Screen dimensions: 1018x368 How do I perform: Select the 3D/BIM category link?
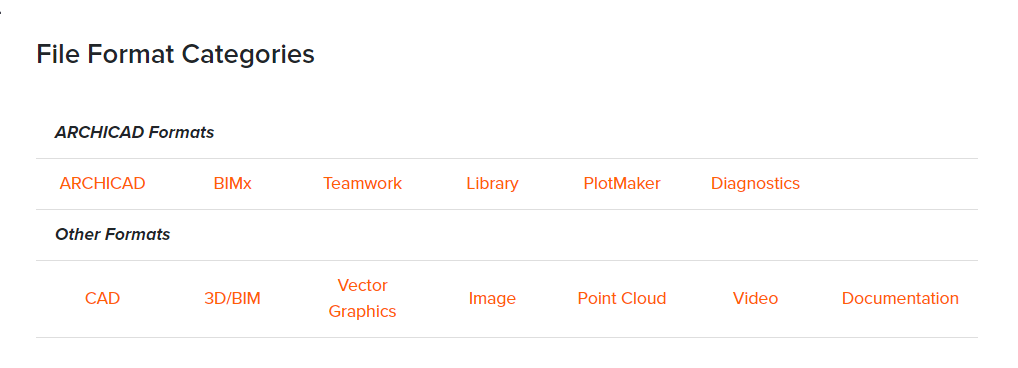[232, 299]
